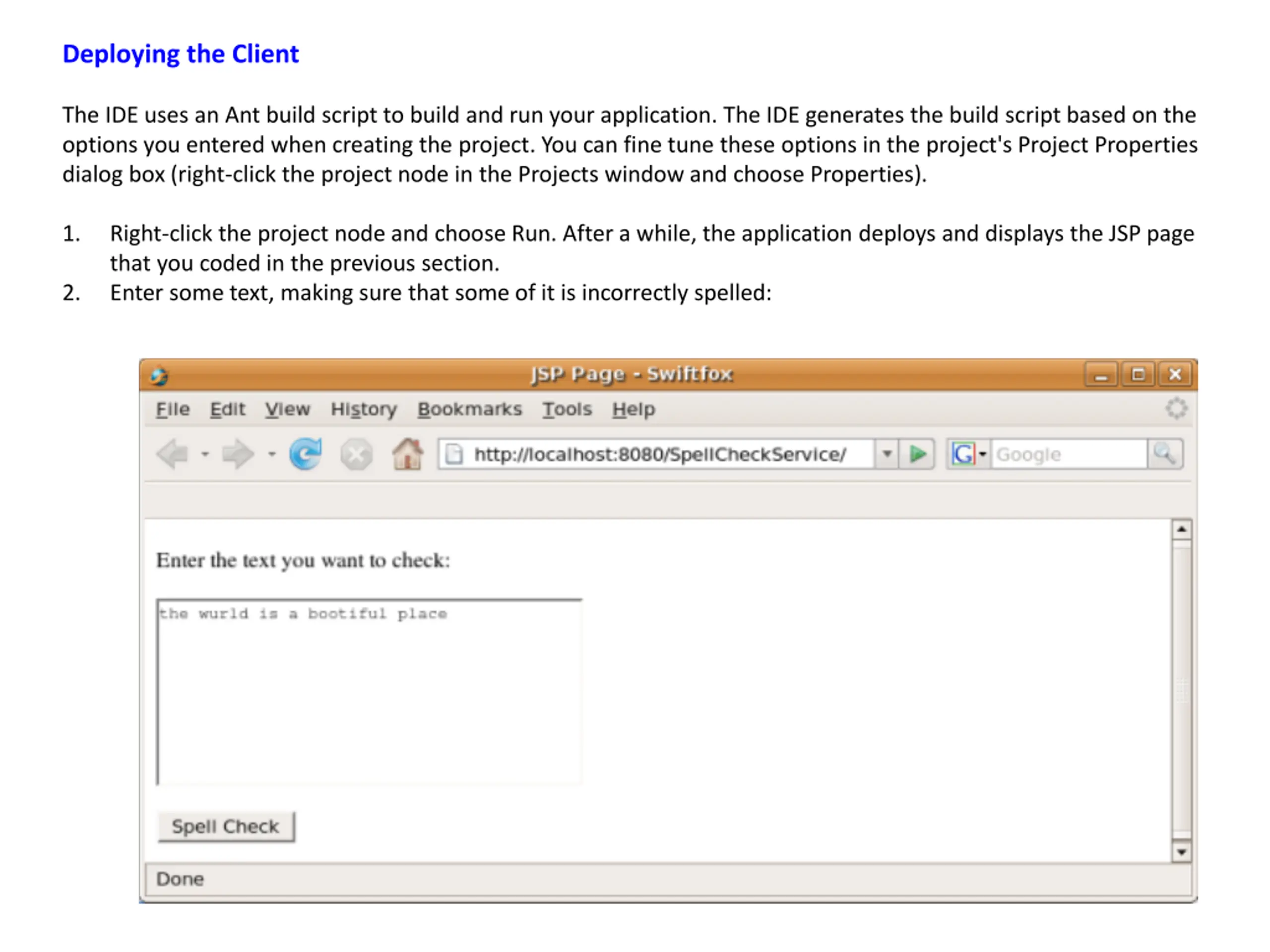Click the 'Done' status bar text
This screenshot has width=1270, height=952.
point(180,879)
